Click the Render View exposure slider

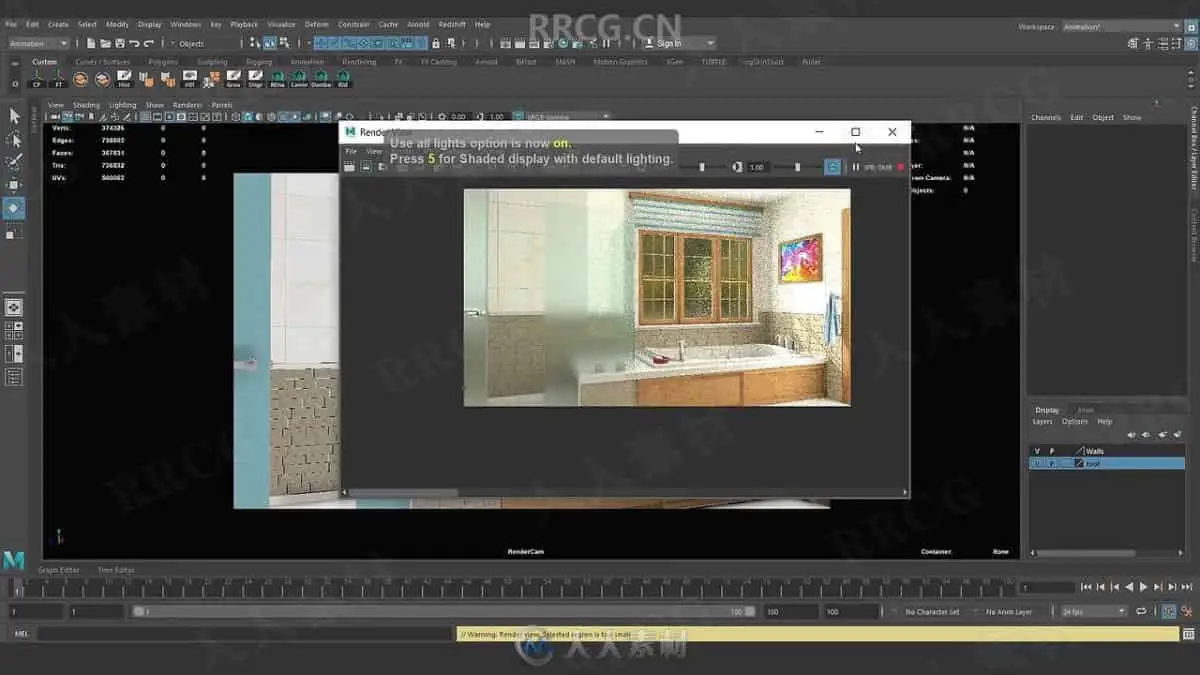pyautogui.click(x=700, y=167)
